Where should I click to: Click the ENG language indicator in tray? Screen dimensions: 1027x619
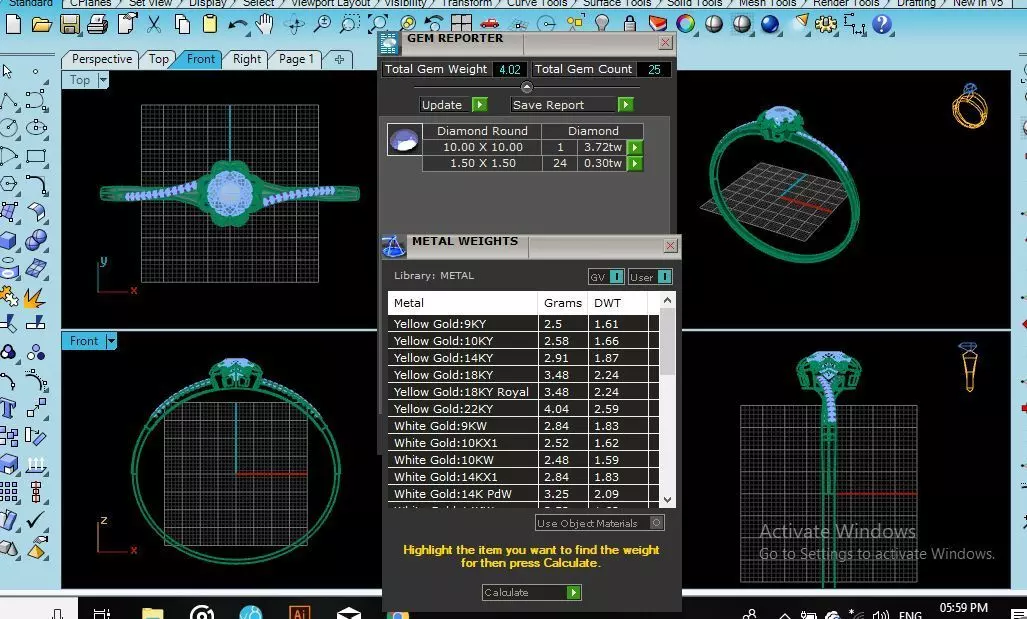910,615
